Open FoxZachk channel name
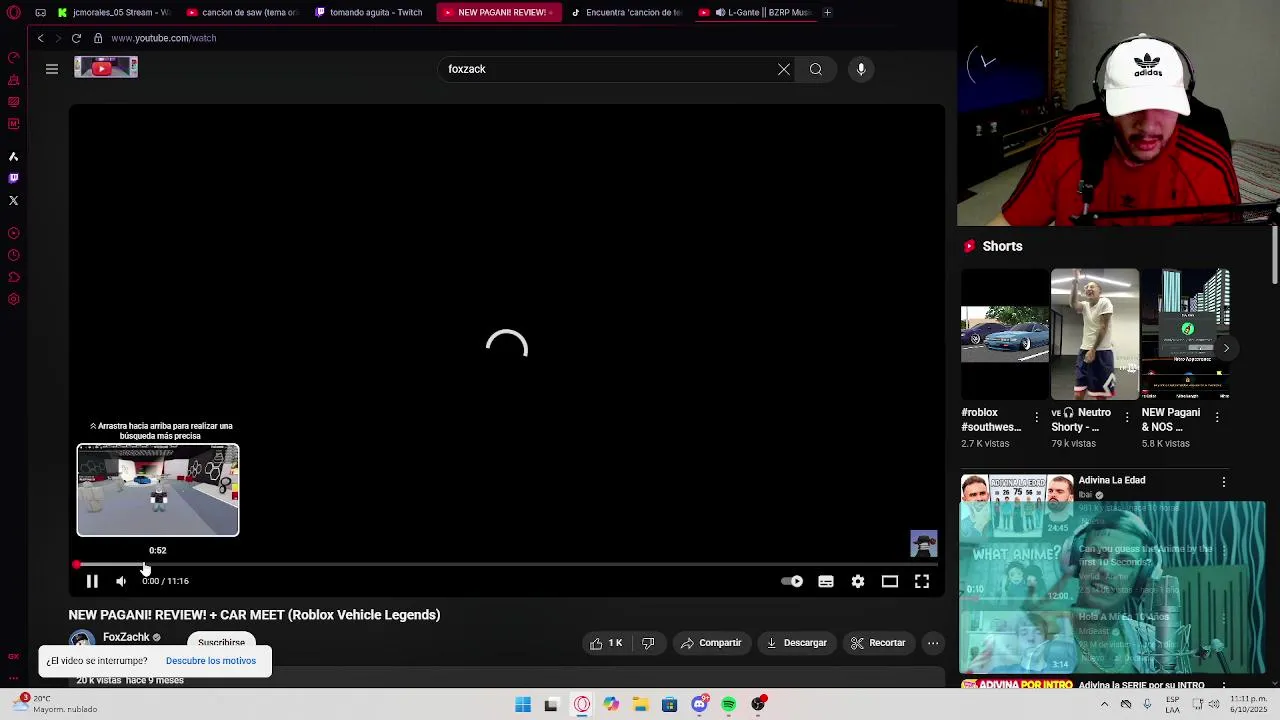This screenshot has width=1280, height=720. (126, 637)
